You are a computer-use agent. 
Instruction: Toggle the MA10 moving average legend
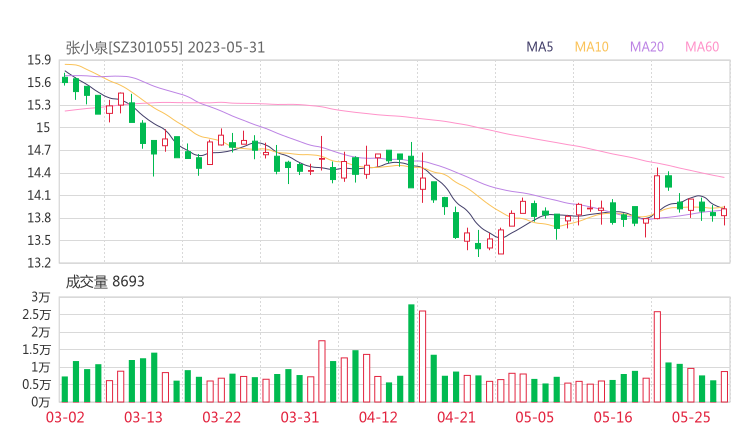coord(591,47)
